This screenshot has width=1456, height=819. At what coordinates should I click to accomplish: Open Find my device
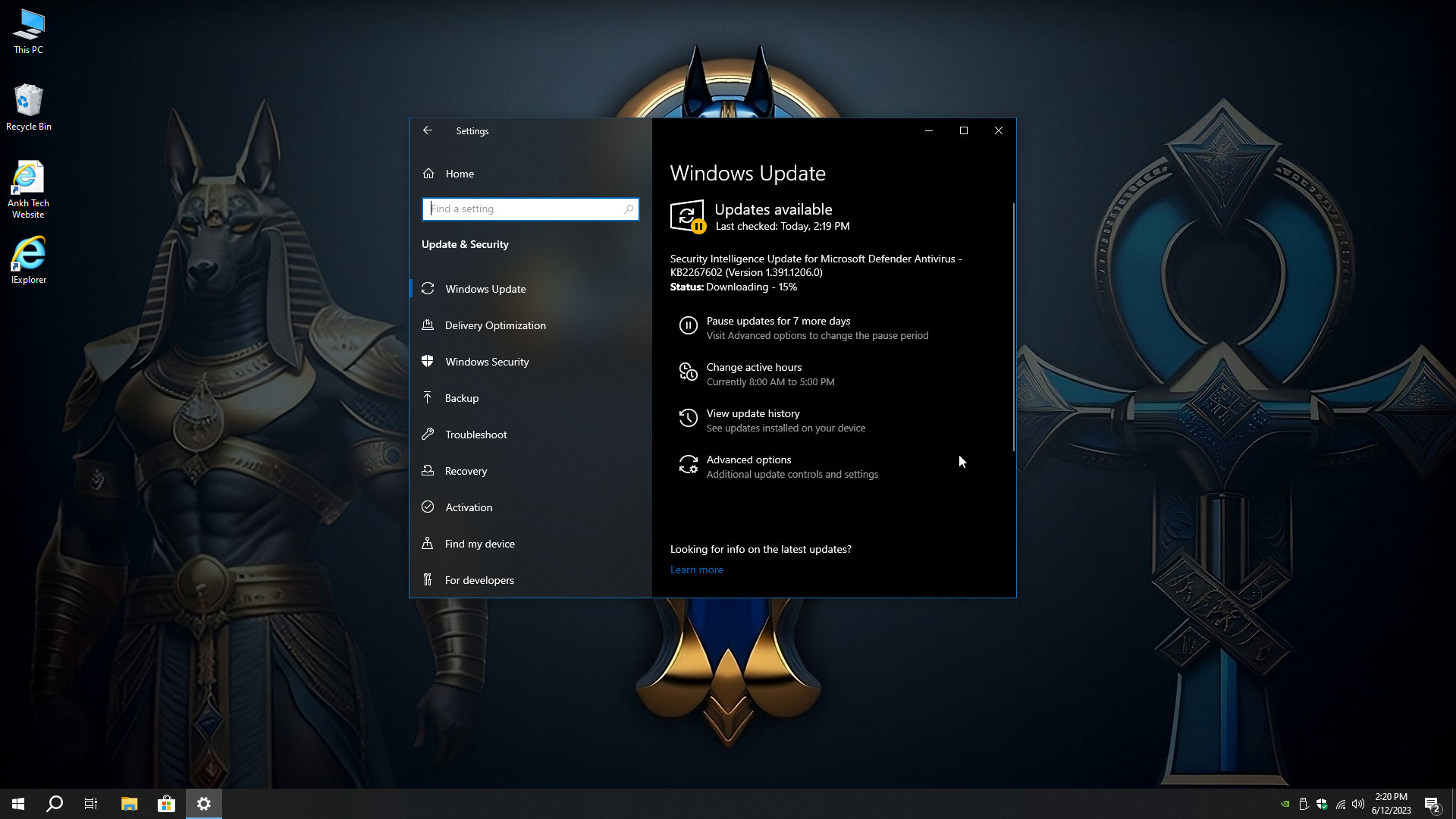point(479,544)
